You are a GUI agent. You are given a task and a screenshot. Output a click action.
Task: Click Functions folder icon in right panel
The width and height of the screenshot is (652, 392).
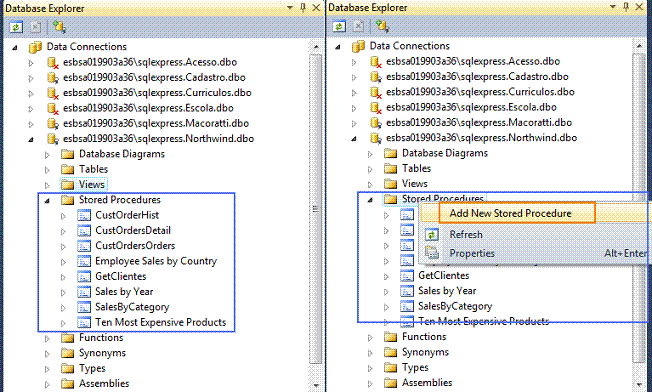pyautogui.click(x=390, y=337)
